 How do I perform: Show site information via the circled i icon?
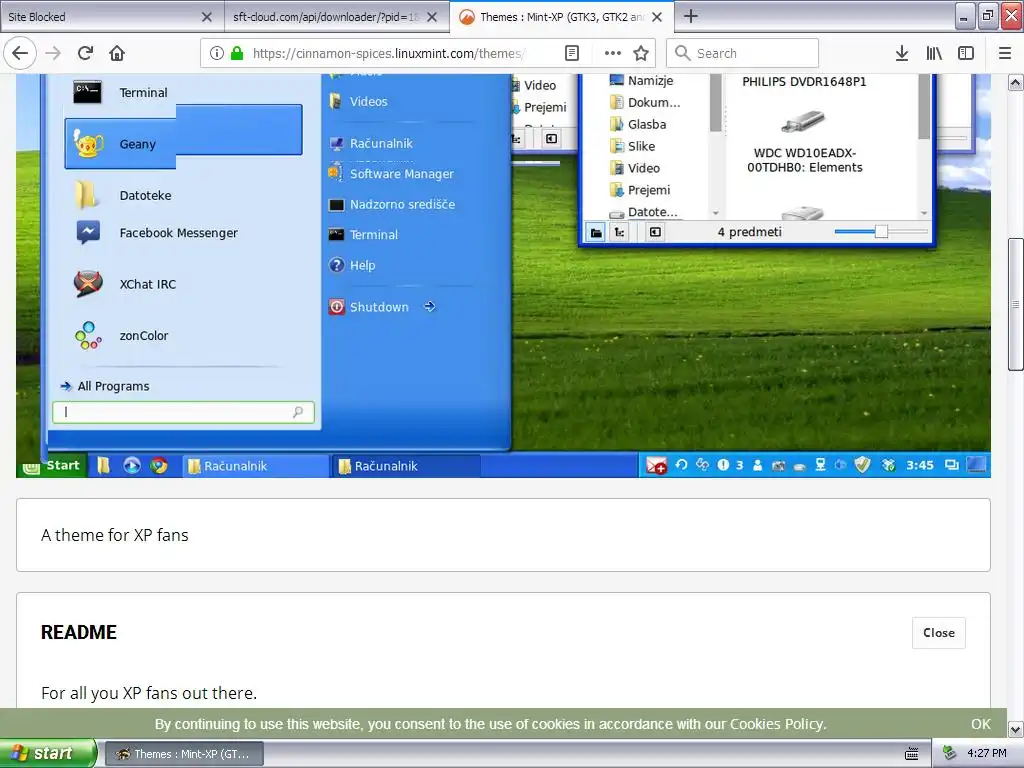click(x=217, y=53)
